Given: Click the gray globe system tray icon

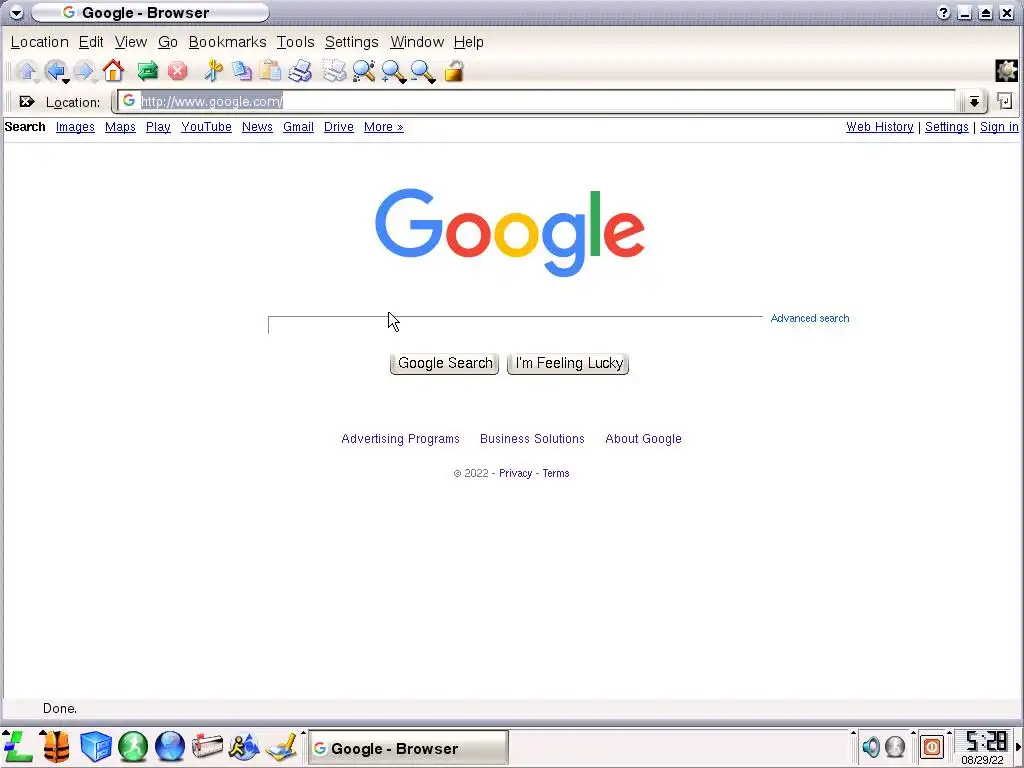Looking at the screenshot, I should [x=895, y=746].
